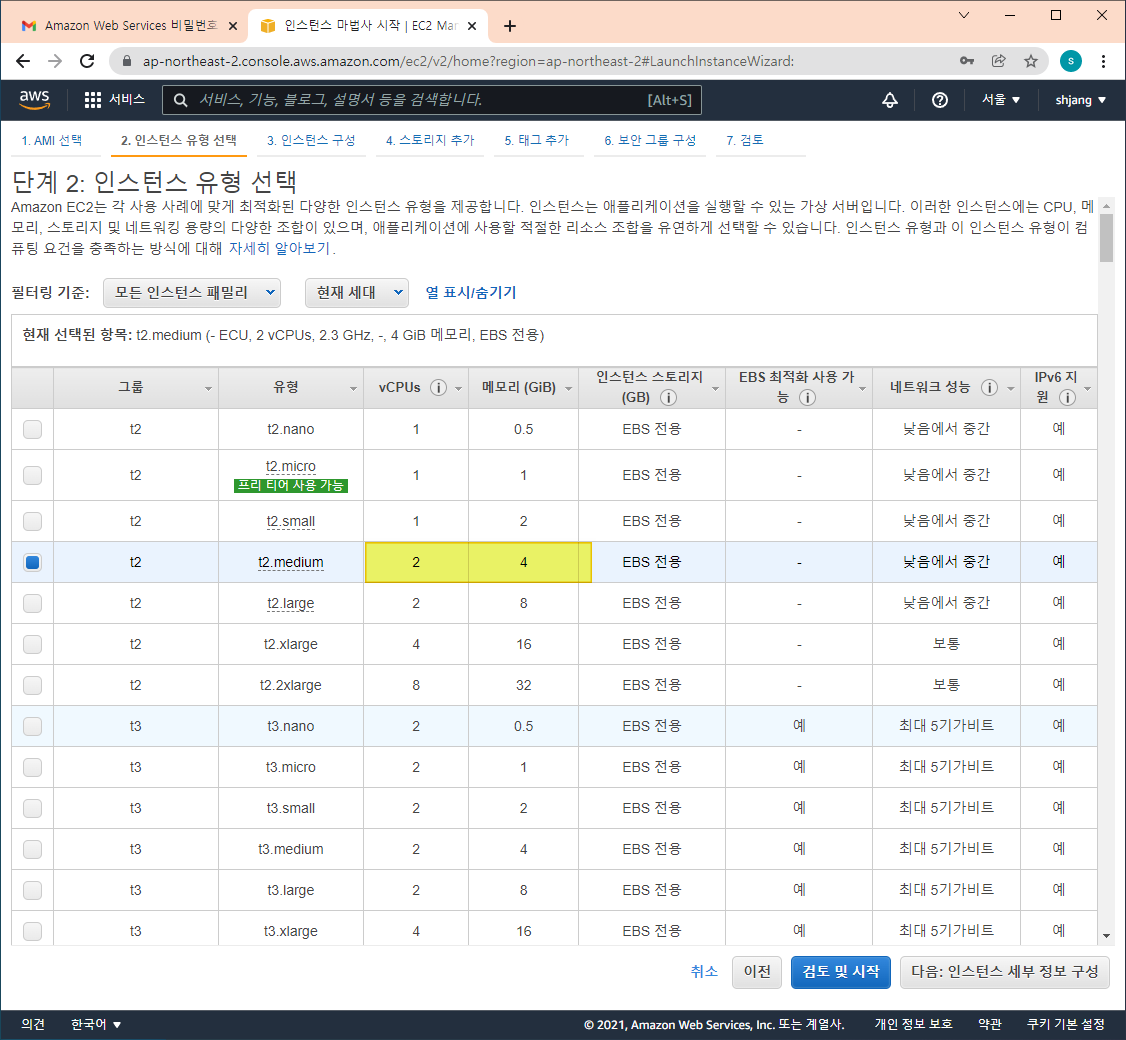Click 다음: 인스턴스 세부 정보 구성 button
1126x1040 pixels.
pyautogui.click(x=1005, y=972)
